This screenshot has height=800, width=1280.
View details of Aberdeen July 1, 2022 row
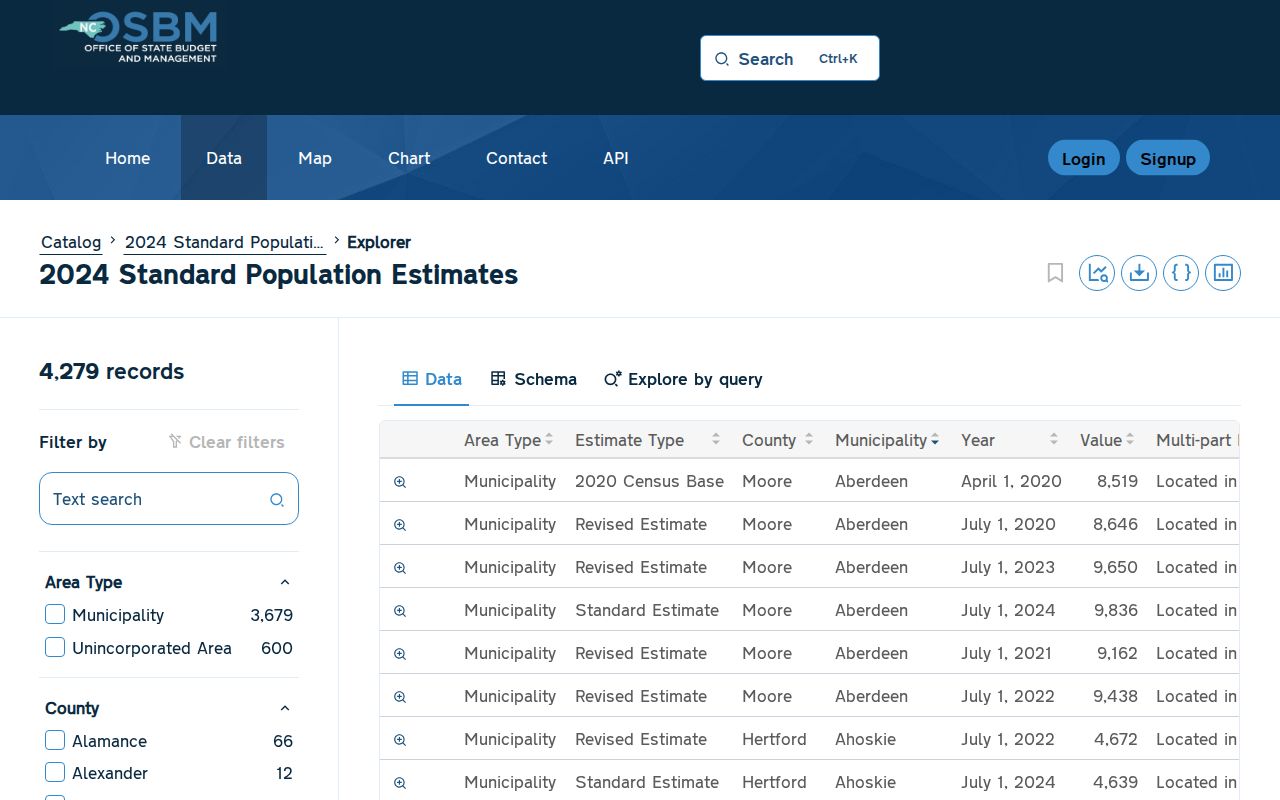pyautogui.click(x=400, y=697)
